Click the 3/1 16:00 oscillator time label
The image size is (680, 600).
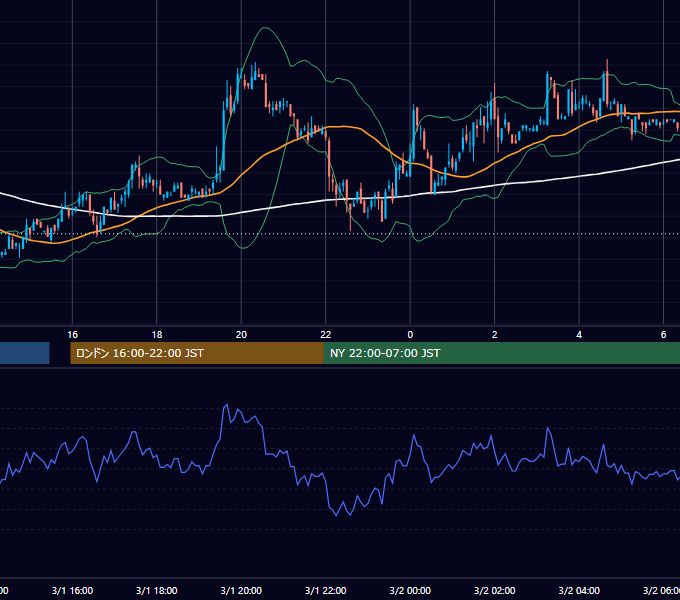[x=72, y=590]
